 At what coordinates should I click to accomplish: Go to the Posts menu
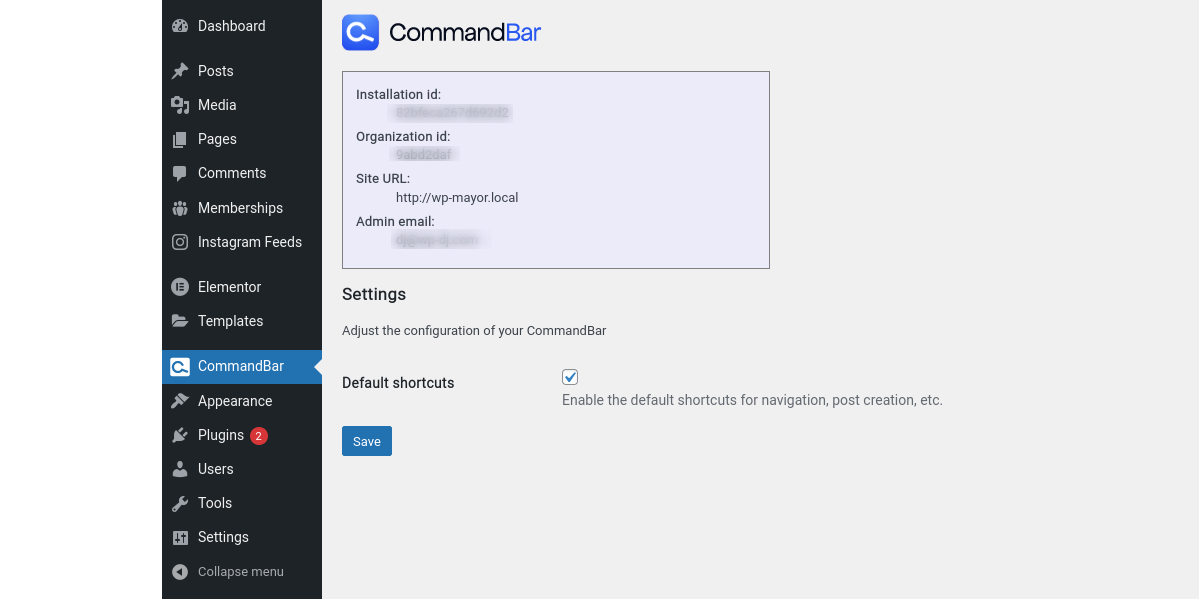click(x=242, y=71)
